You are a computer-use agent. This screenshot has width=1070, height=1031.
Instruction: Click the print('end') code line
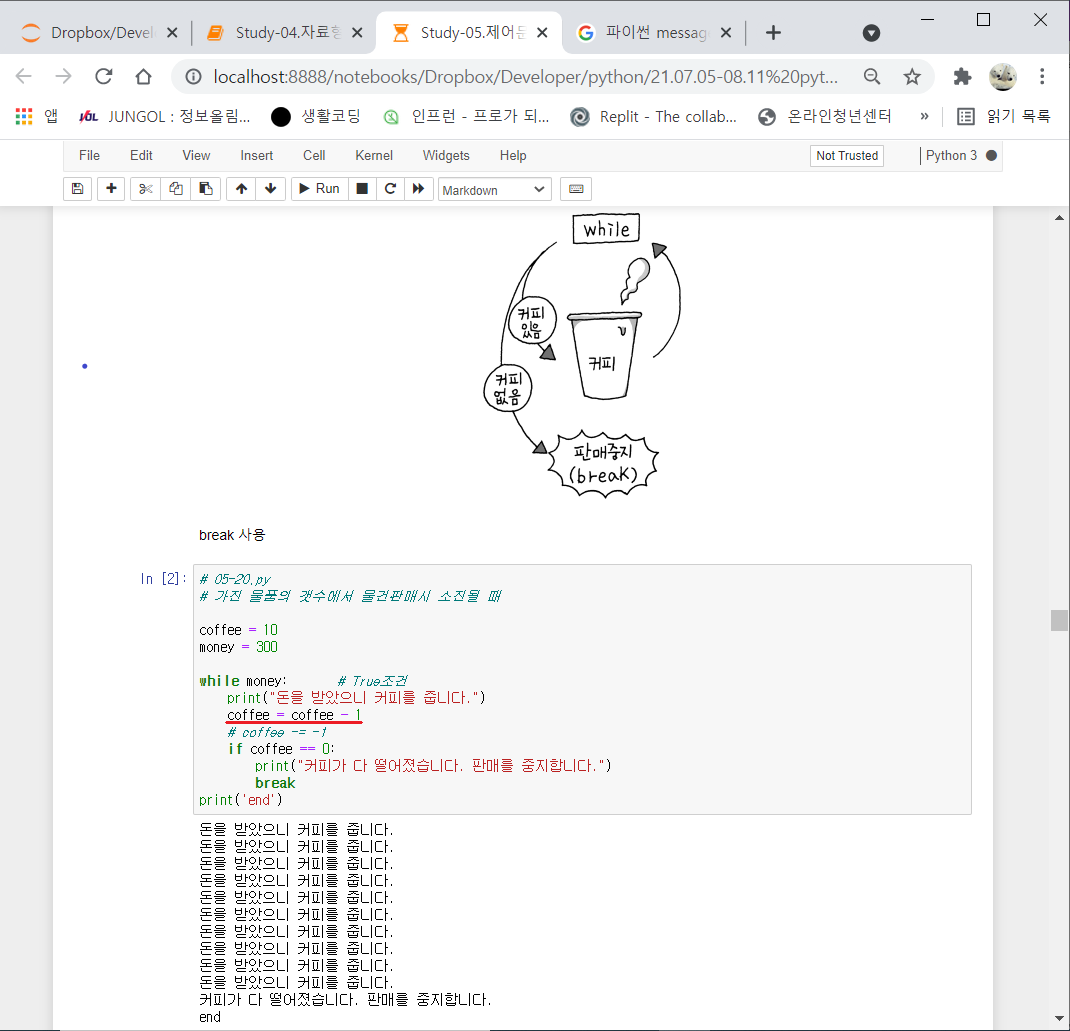point(240,800)
